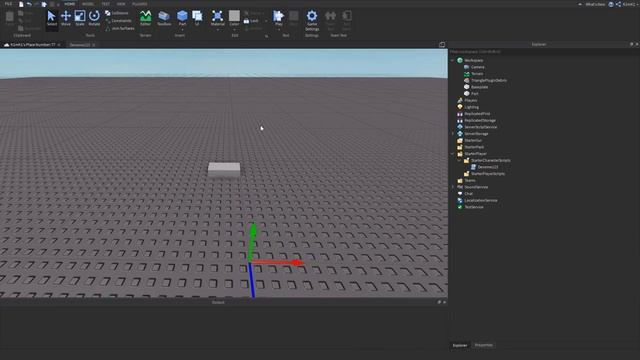Select Players service in Explorer

(471, 100)
